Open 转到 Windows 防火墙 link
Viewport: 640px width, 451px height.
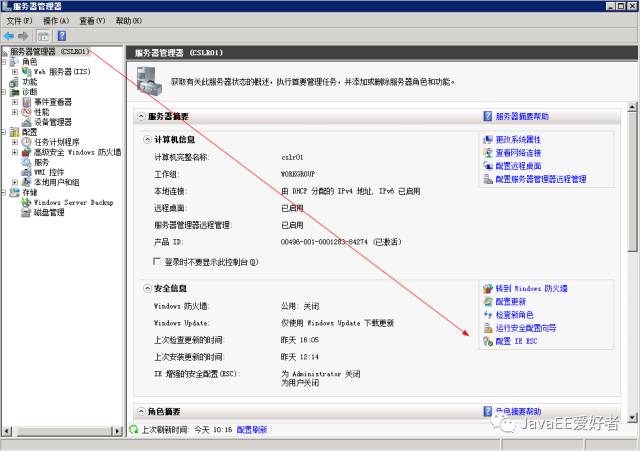(x=531, y=288)
